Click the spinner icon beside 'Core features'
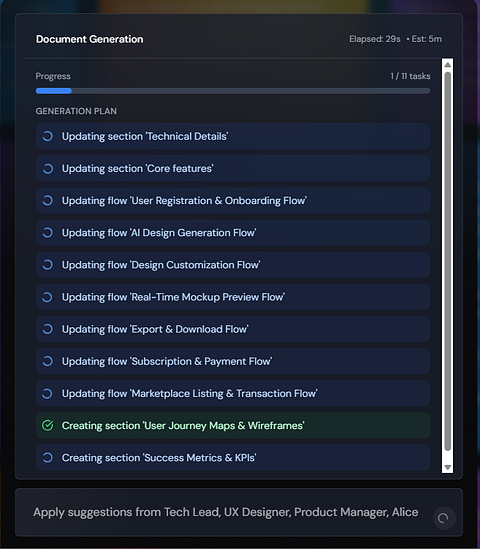 tap(48, 168)
